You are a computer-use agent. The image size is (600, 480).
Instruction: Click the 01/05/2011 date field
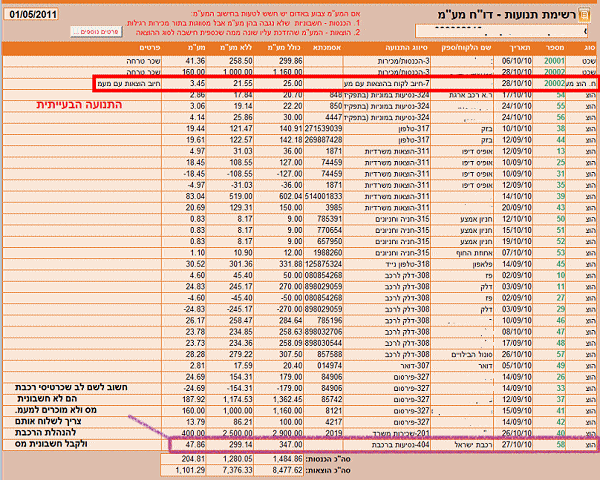click(x=31, y=15)
